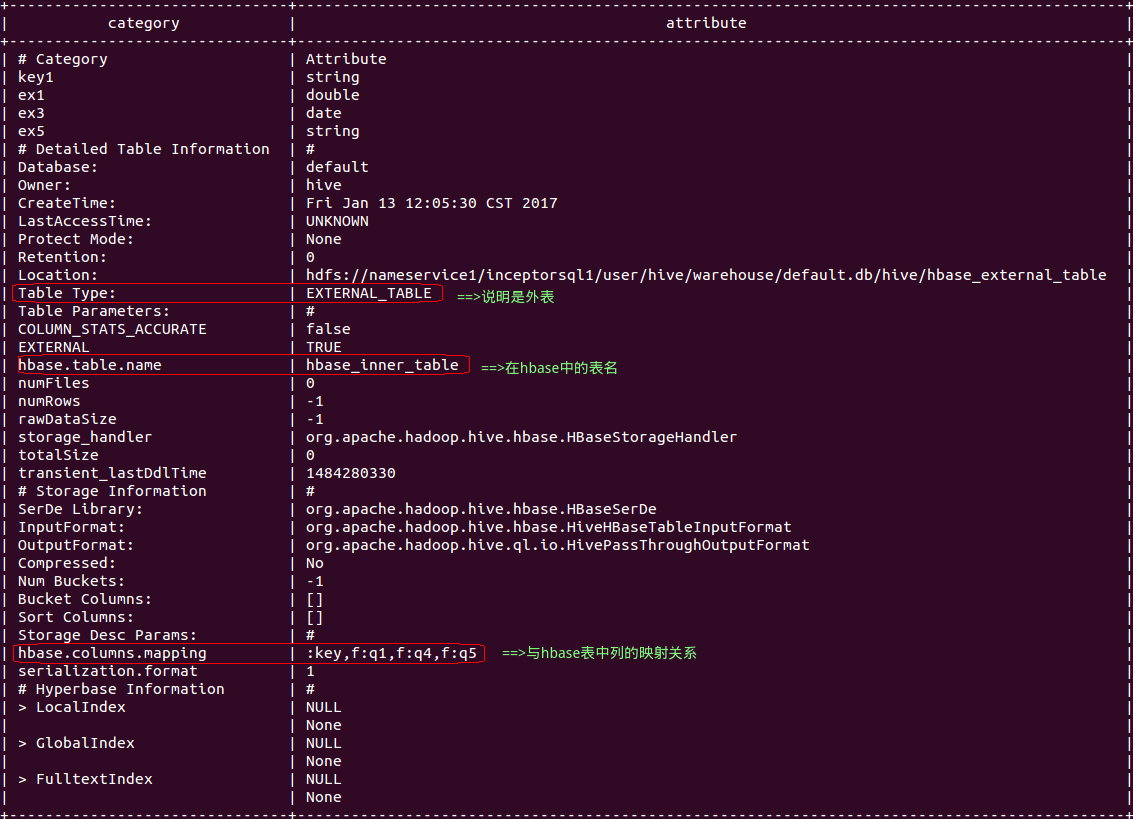Click the 'false' value for COLUMN_STATS_ACCURATE
The image size is (1133, 819).
click(x=328, y=330)
